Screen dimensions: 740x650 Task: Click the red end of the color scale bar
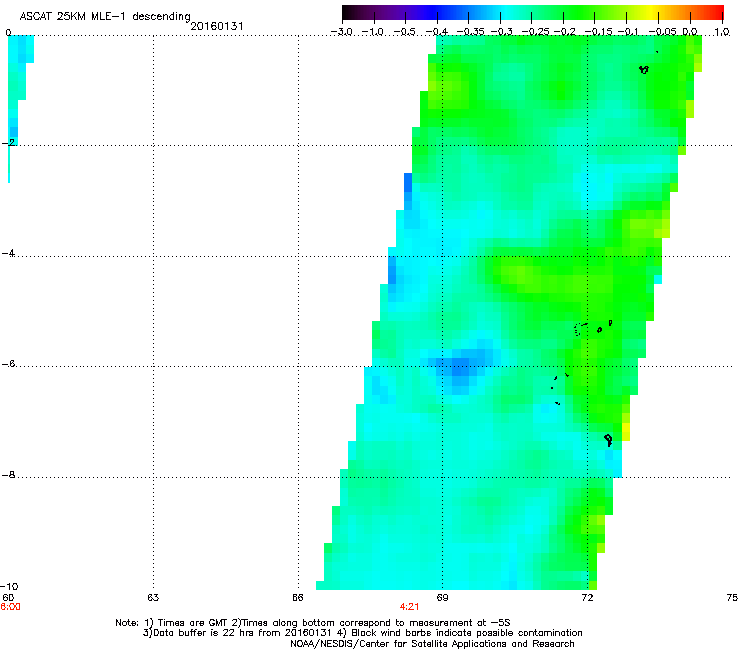pyautogui.click(x=715, y=13)
